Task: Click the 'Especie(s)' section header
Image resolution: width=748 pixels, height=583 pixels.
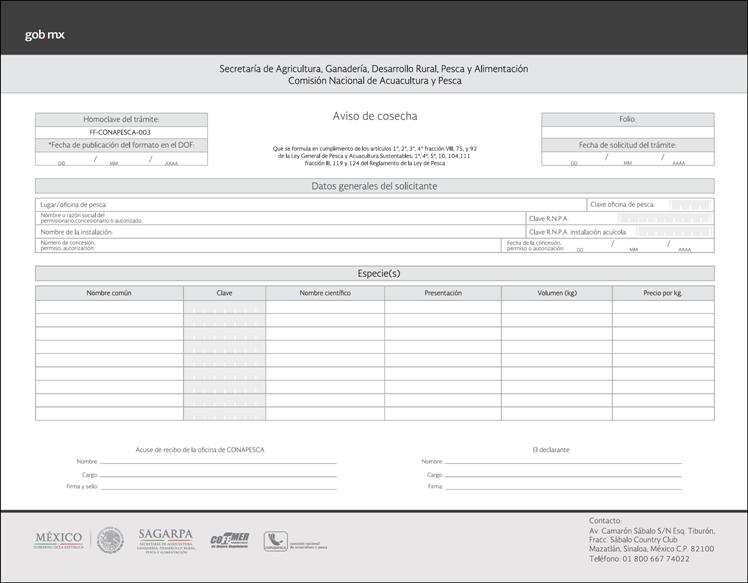Action: [374, 273]
